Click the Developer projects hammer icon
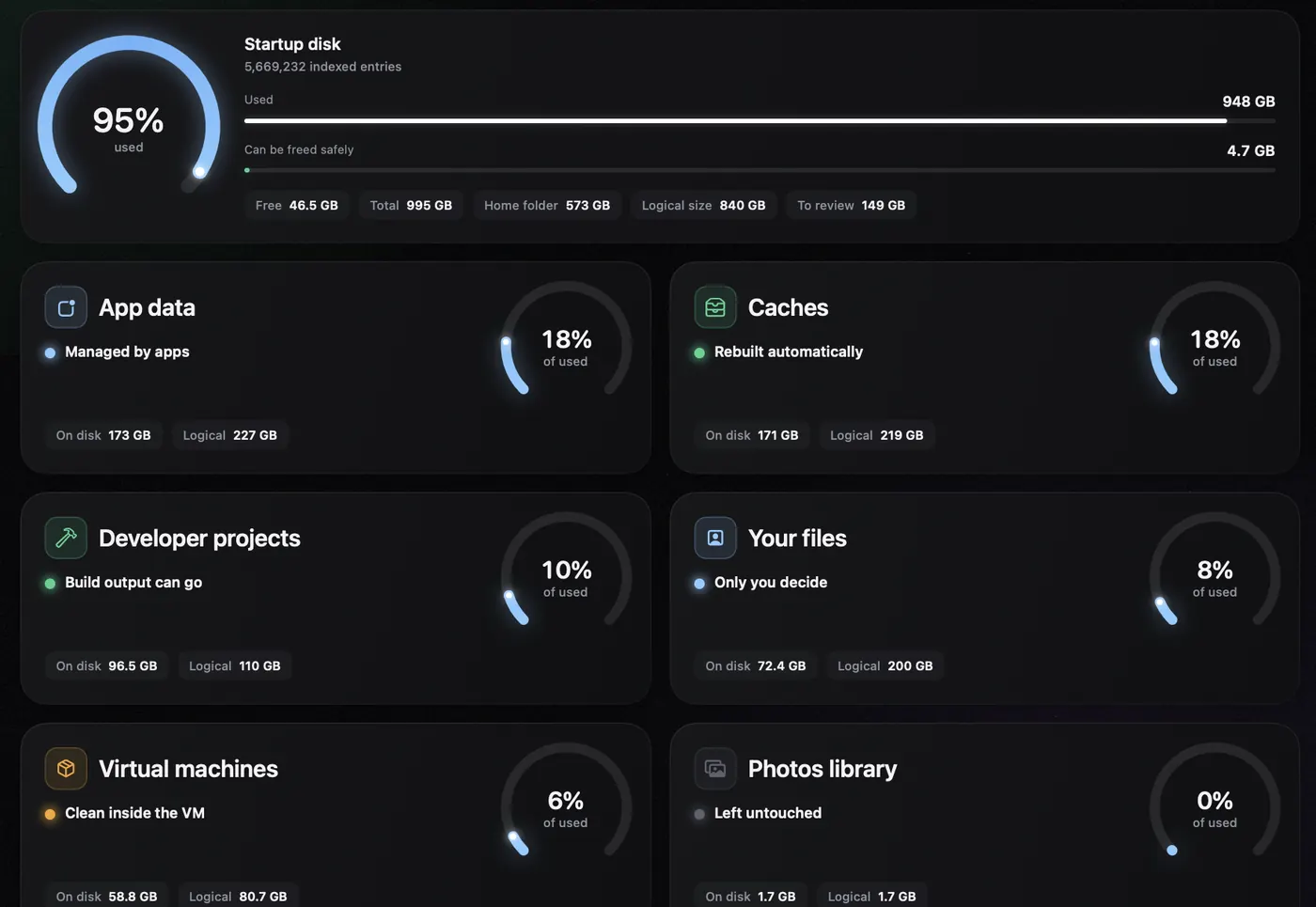Image resolution: width=1316 pixels, height=907 pixels. pyautogui.click(x=66, y=538)
